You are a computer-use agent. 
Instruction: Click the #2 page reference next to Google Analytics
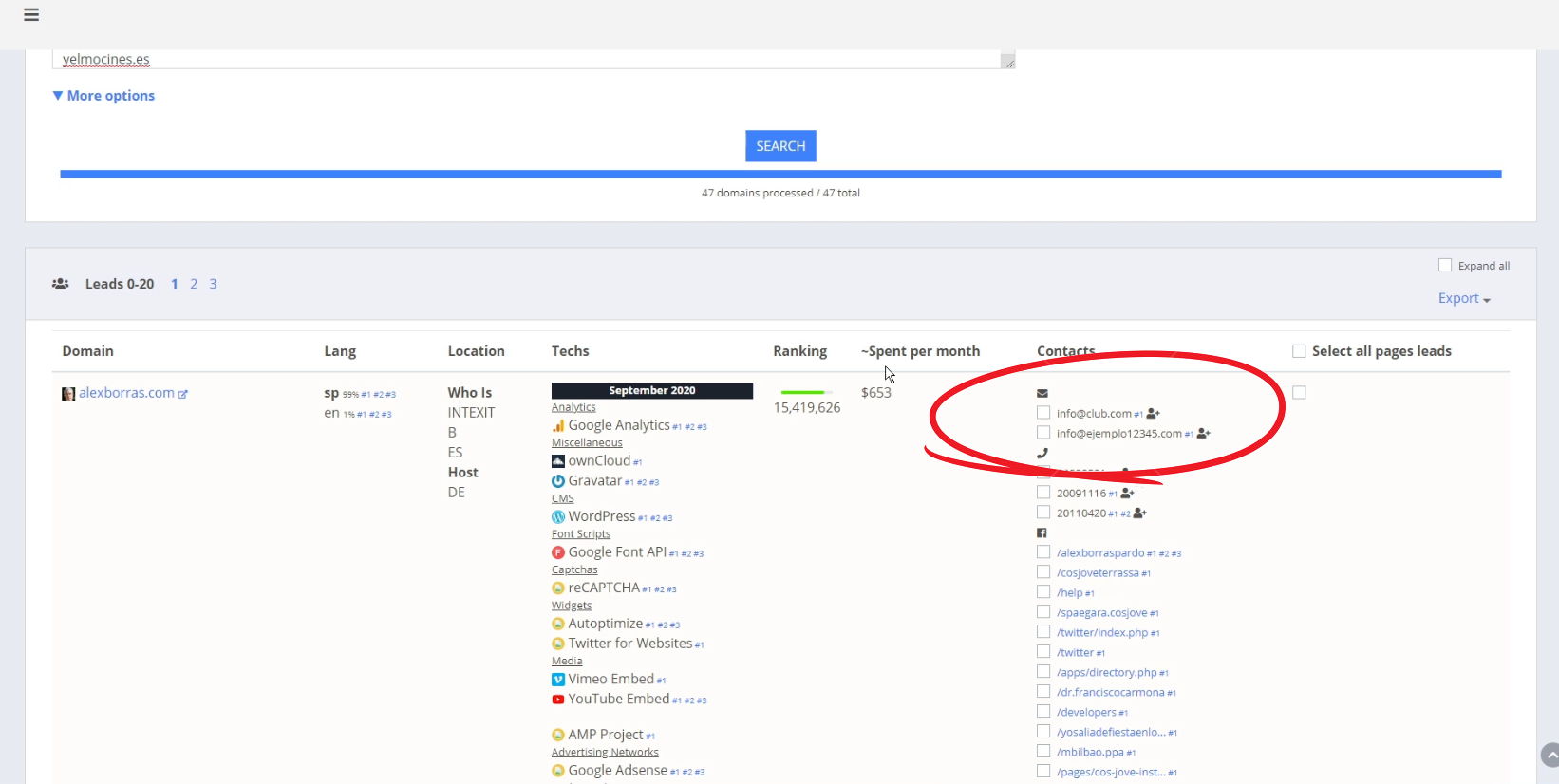(x=689, y=427)
